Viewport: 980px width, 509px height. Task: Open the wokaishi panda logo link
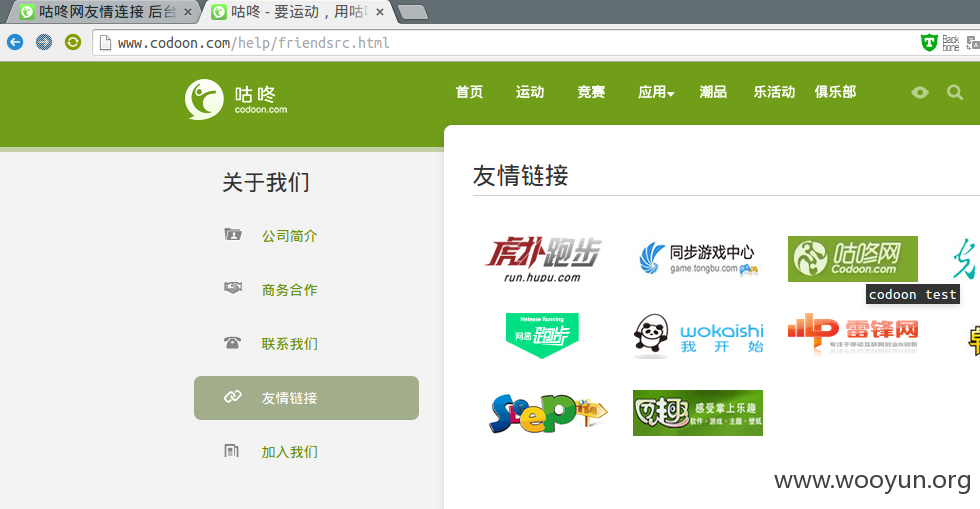pyautogui.click(x=698, y=336)
